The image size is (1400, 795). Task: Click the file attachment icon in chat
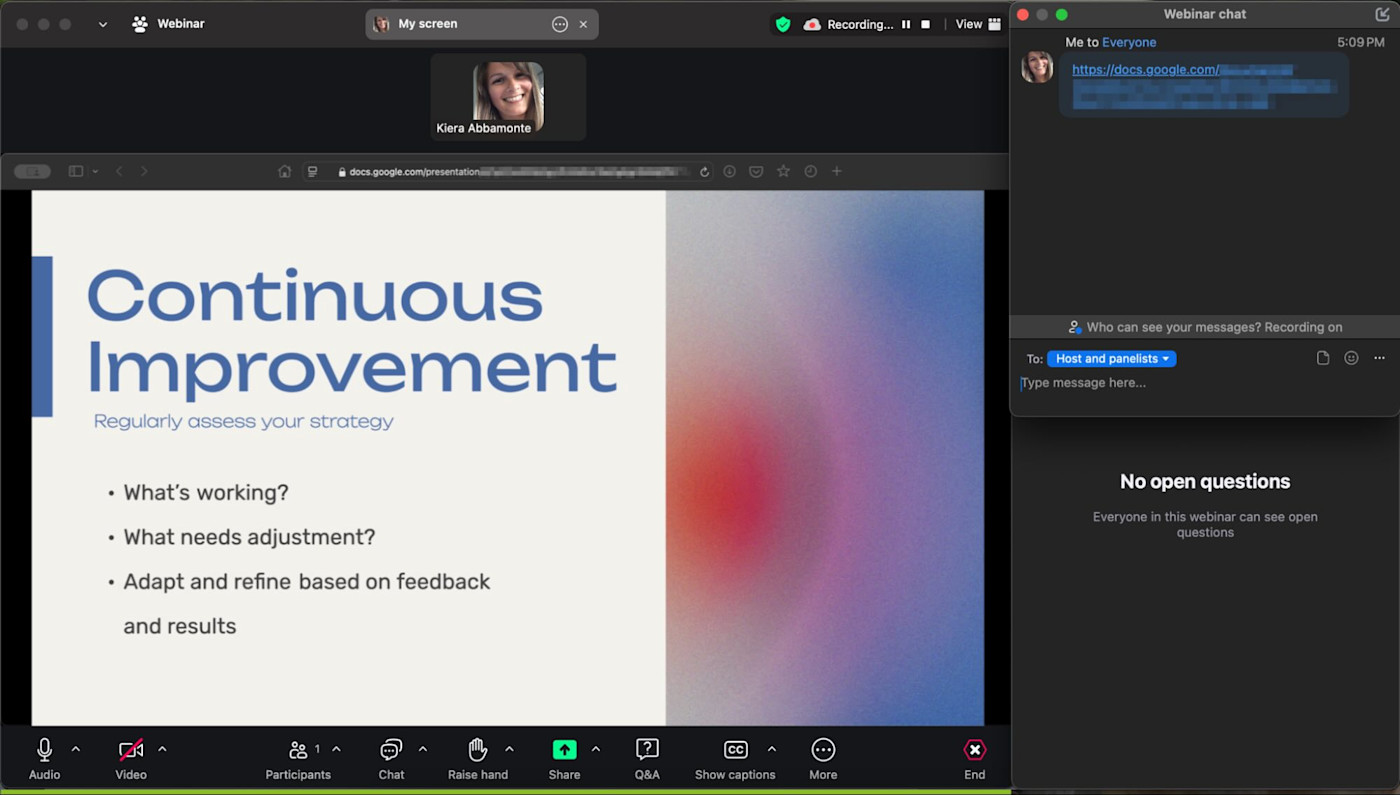tap(1323, 358)
